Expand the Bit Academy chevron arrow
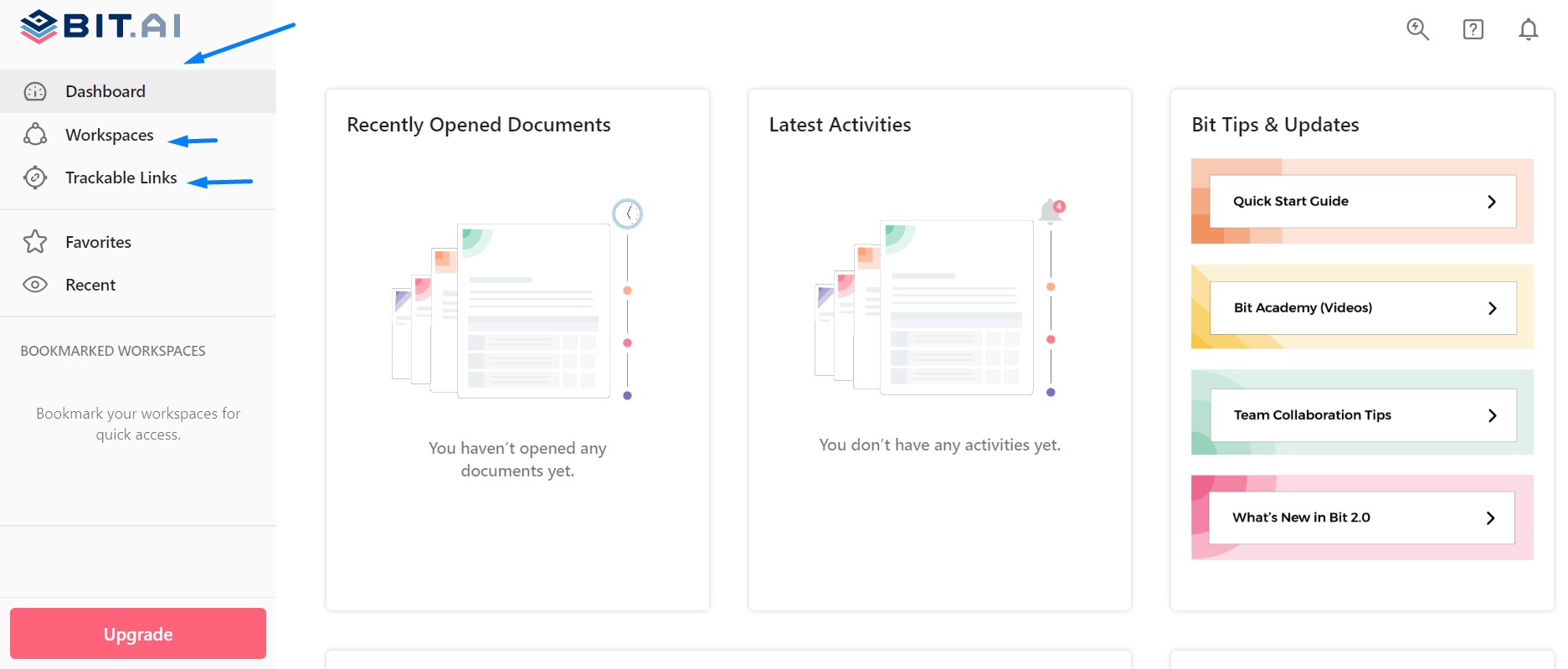This screenshot has width=1568, height=669. tap(1492, 308)
